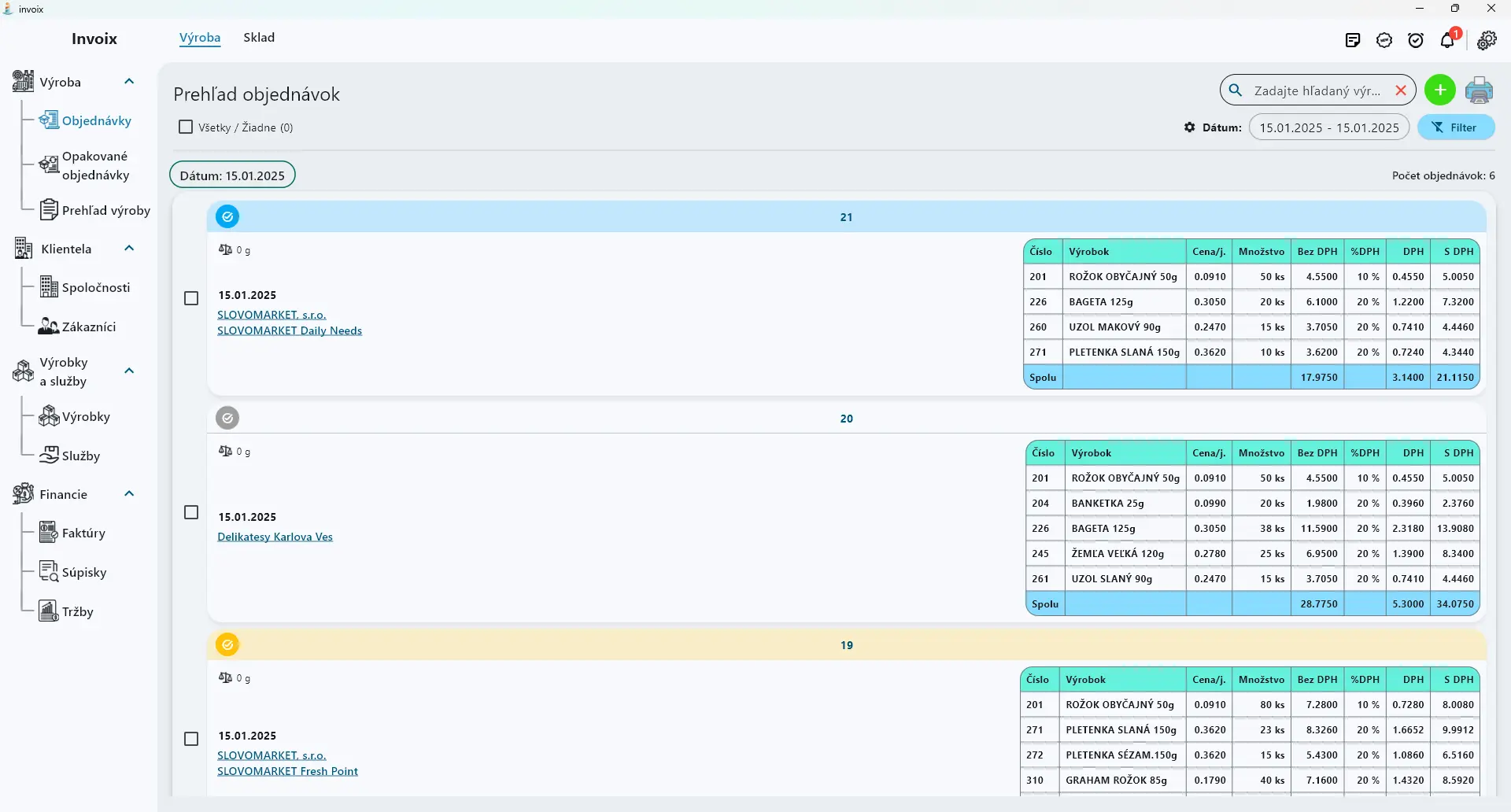Click status icon of order 19
This screenshot has width=1511, height=812.
tap(227, 644)
